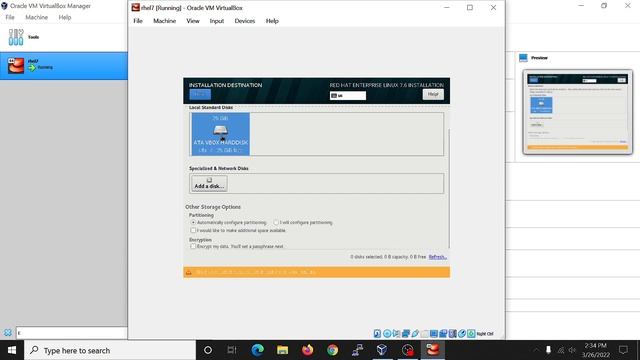Select the ATA VBOX HARDDISK disk tile

tap(220, 134)
